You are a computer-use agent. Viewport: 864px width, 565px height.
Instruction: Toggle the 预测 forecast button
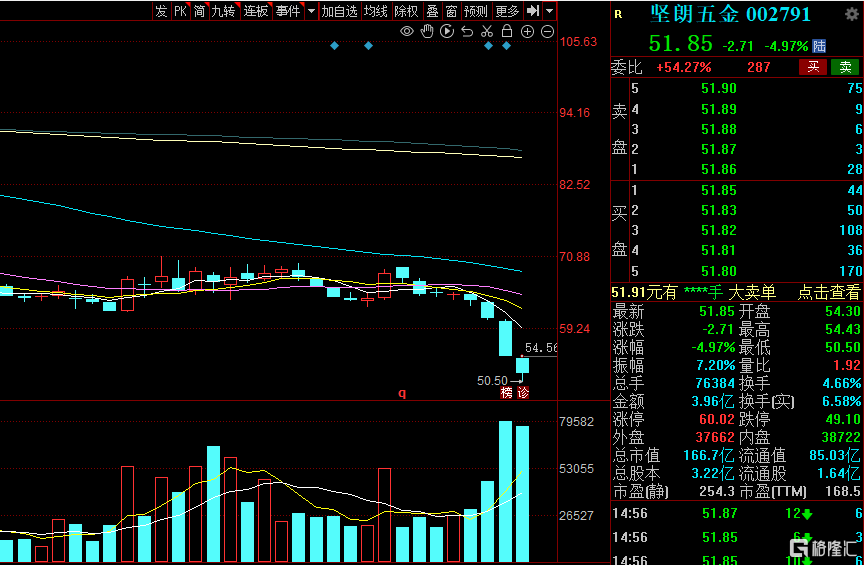pos(476,10)
